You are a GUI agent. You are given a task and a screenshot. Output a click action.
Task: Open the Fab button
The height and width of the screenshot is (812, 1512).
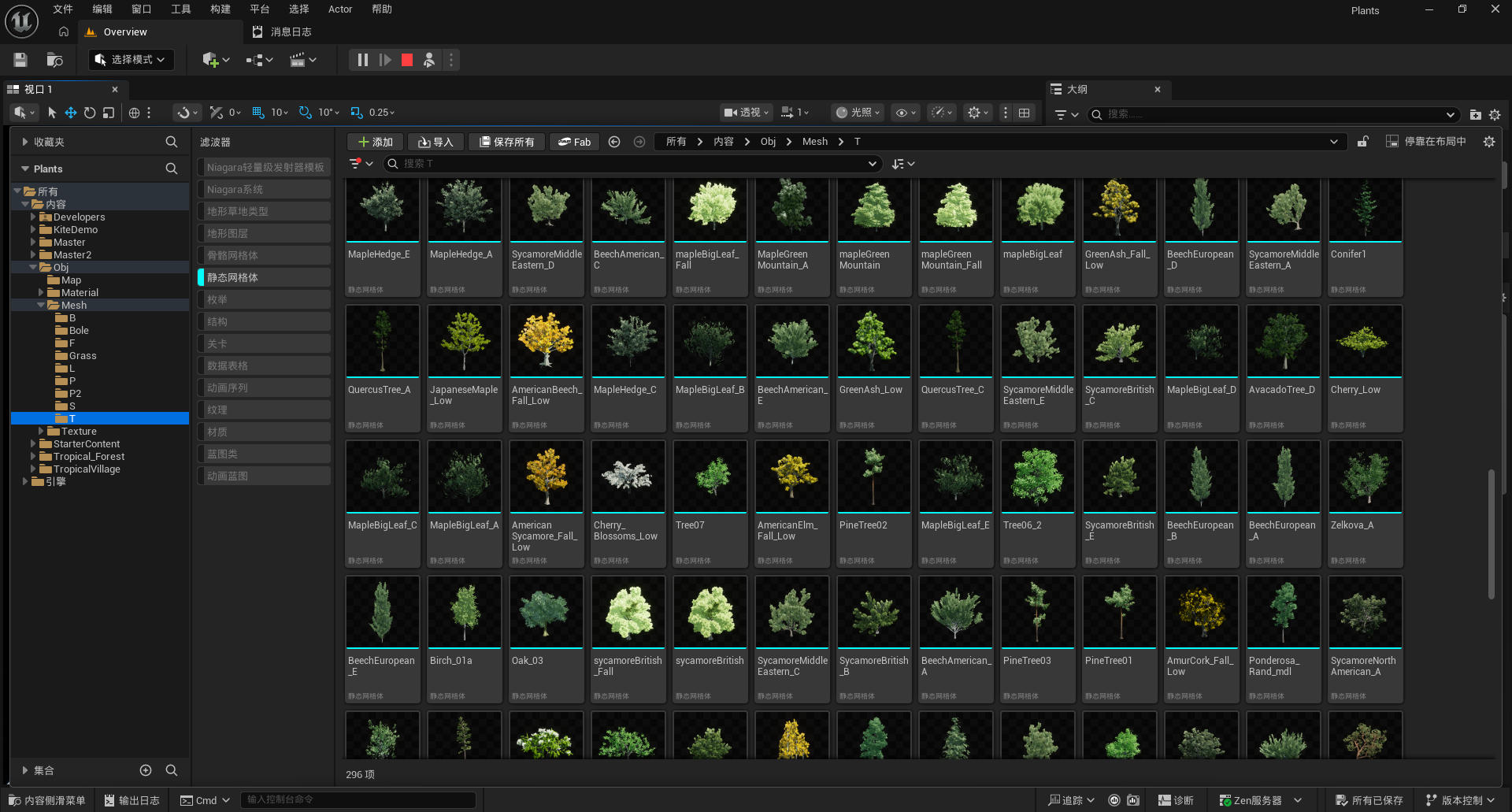tap(574, 142)
